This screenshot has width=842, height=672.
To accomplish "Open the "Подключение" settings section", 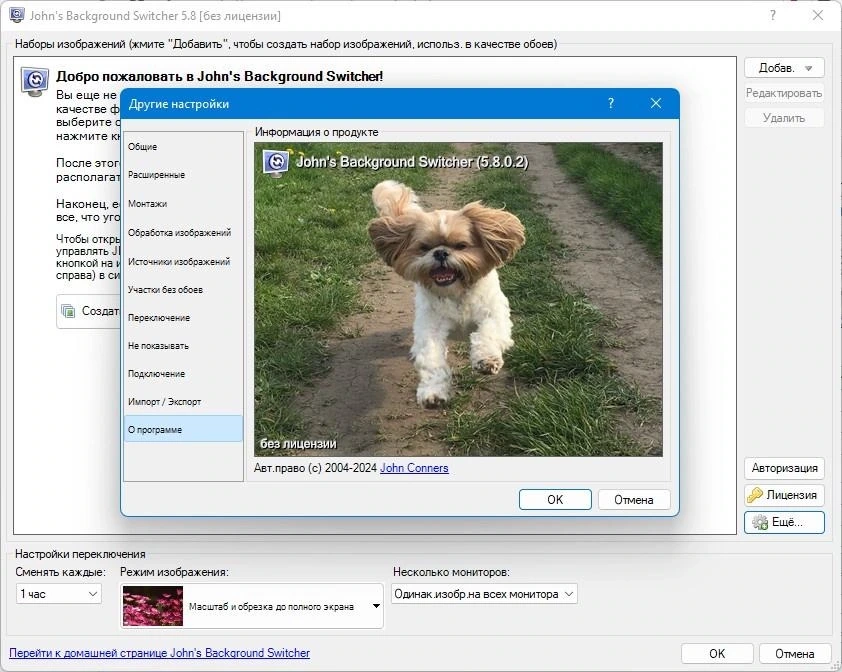I will click(x=183, y=374).
